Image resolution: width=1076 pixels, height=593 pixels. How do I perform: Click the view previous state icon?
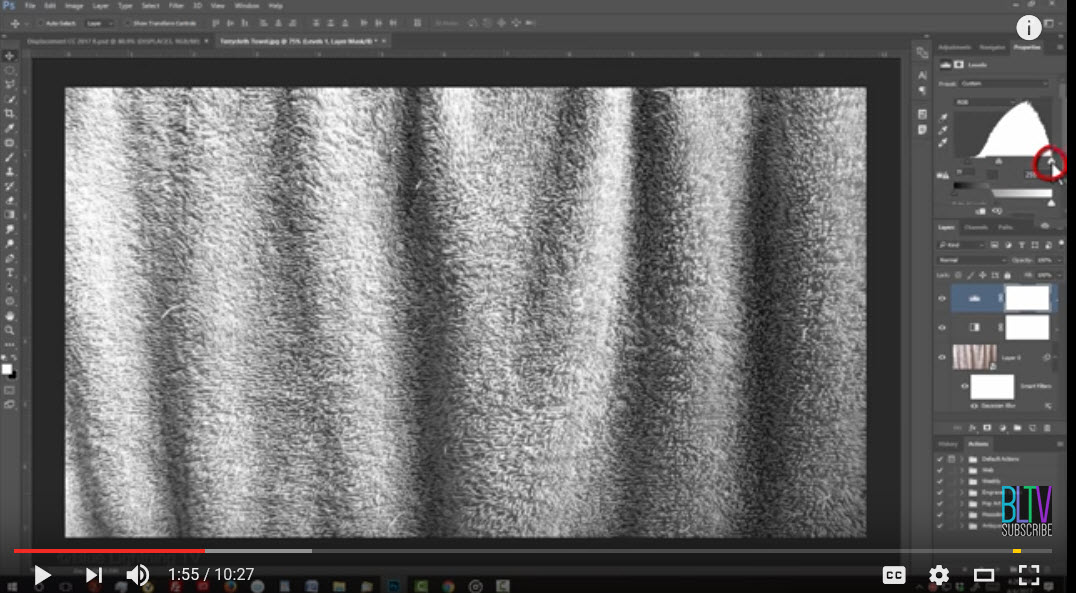tap(997, 211)
